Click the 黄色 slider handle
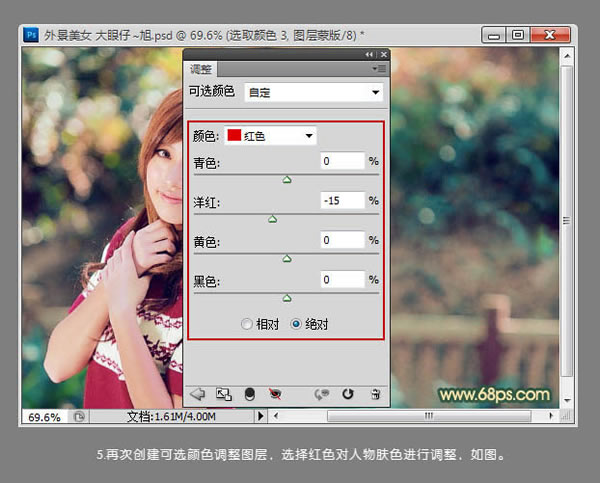 click(287, 259)
